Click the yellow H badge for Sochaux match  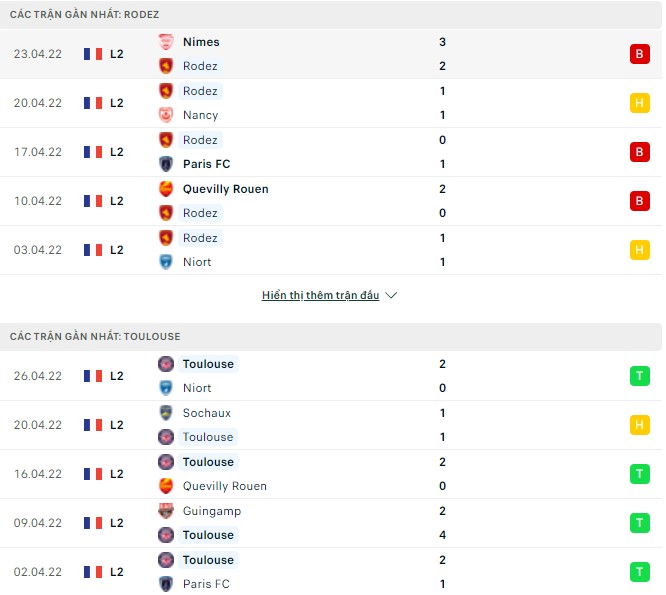point(639,425)
